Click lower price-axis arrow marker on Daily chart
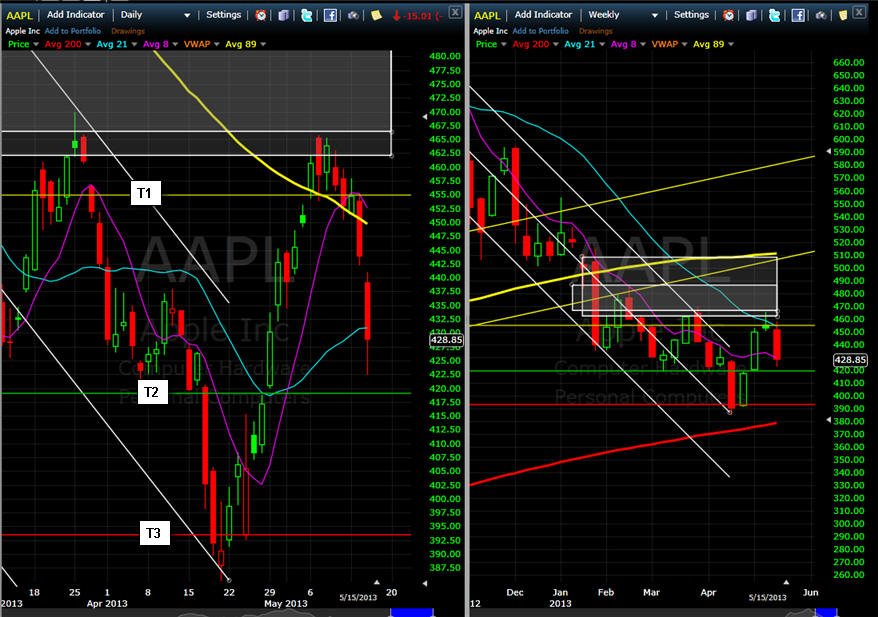This screenshot has height=617, width=878. (424, 583)
